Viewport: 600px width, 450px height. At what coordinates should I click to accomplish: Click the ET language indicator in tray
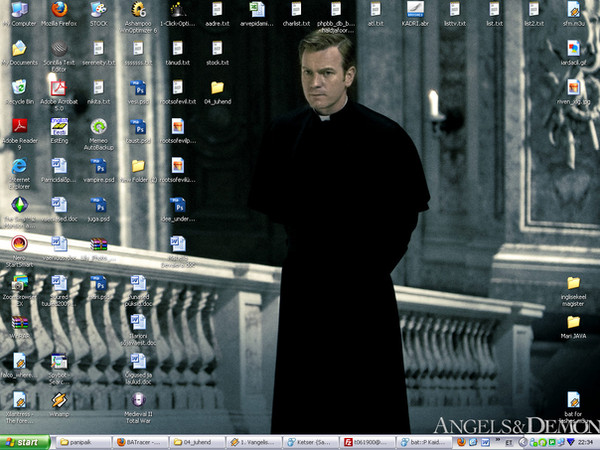(x=509, y=443)
